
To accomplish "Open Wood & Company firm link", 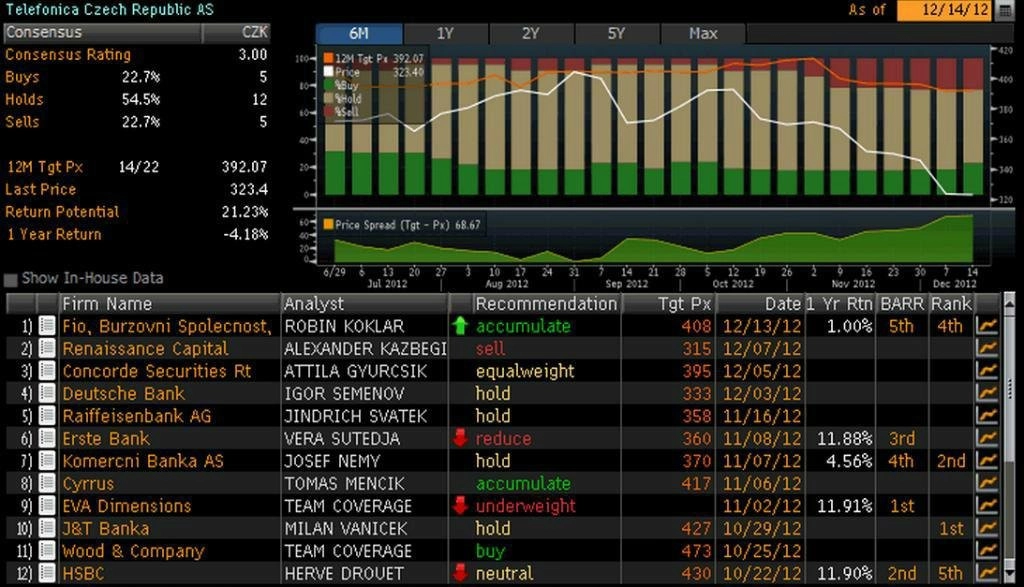I will coord(133,551).
